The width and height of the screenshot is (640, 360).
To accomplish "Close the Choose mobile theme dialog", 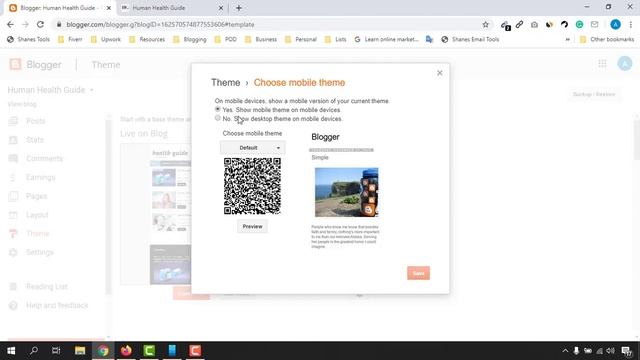I will click(440, 73).
